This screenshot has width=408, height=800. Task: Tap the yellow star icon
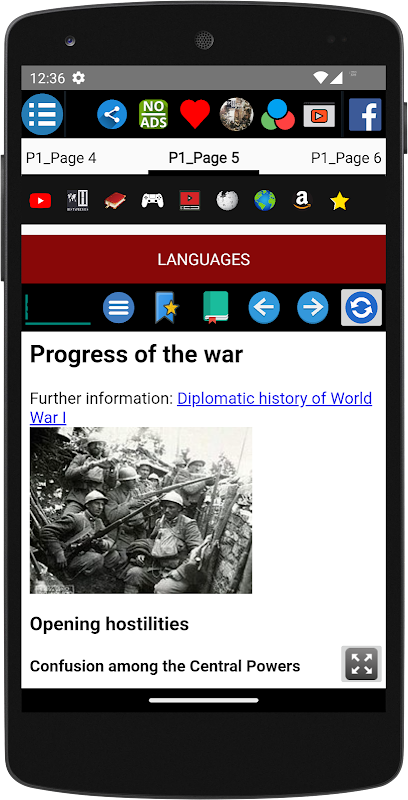[340, 202]
